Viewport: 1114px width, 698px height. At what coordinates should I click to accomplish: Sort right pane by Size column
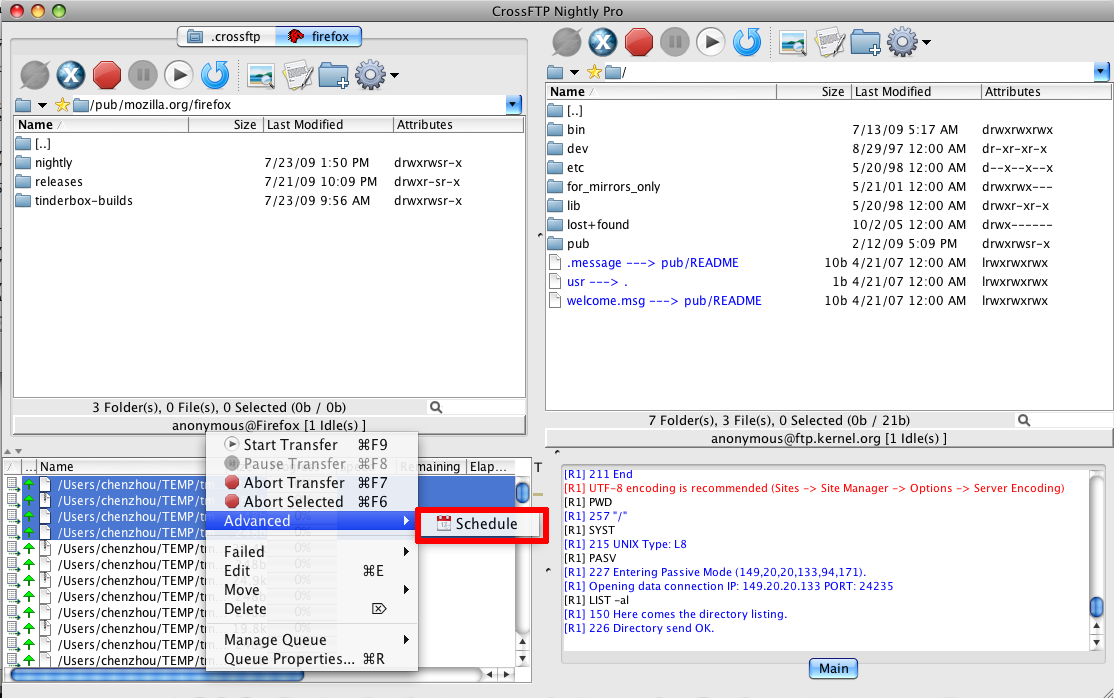tap(814, 92)
